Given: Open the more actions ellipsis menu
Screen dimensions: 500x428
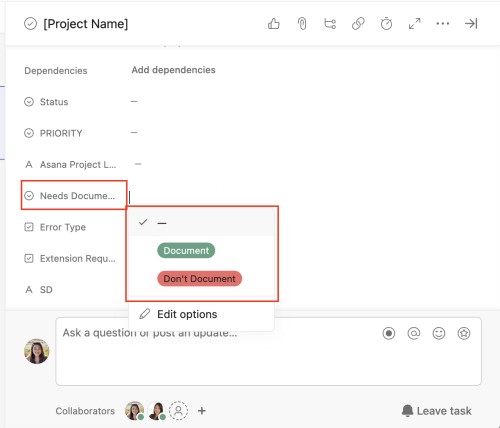Looking at the screenshot, I should click(443, 24).
